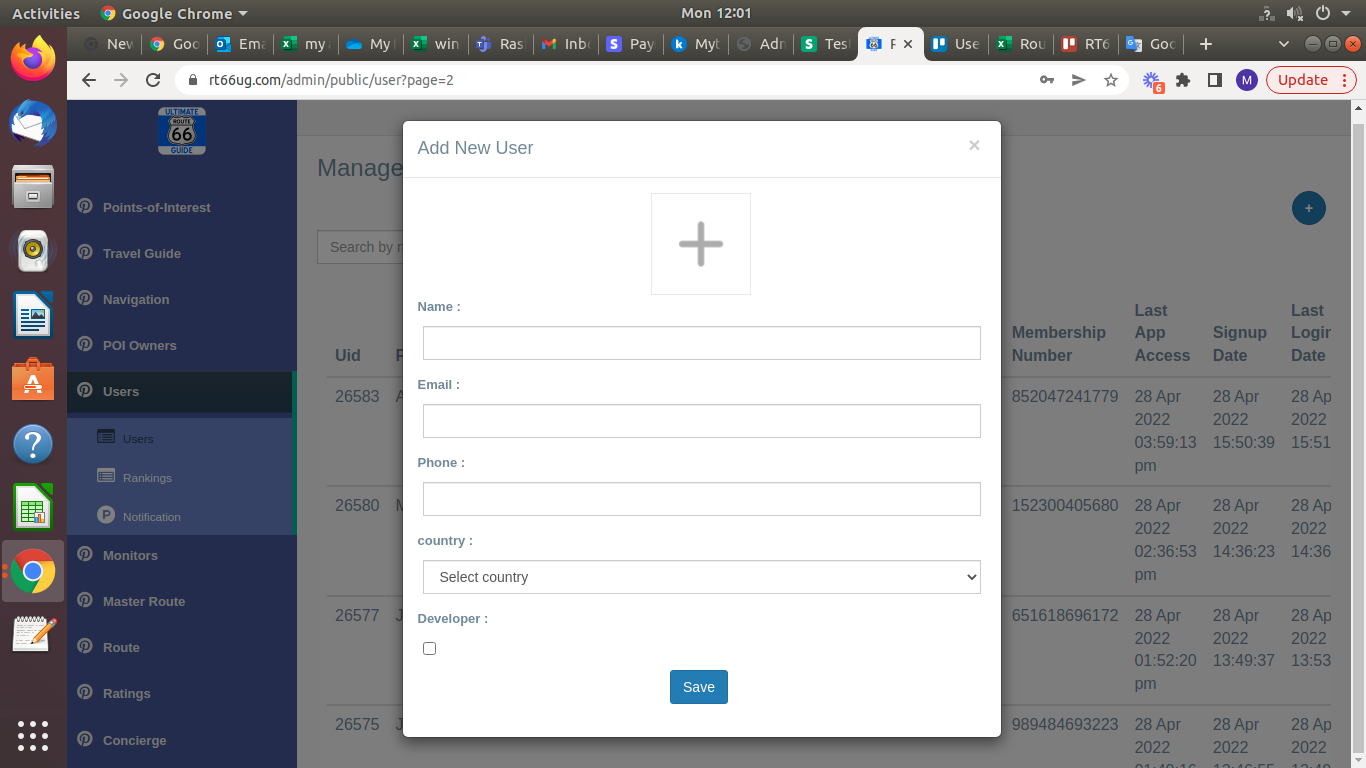The image size is (1366, 768).
Task: Reload the page
Action: click(153, 80)
